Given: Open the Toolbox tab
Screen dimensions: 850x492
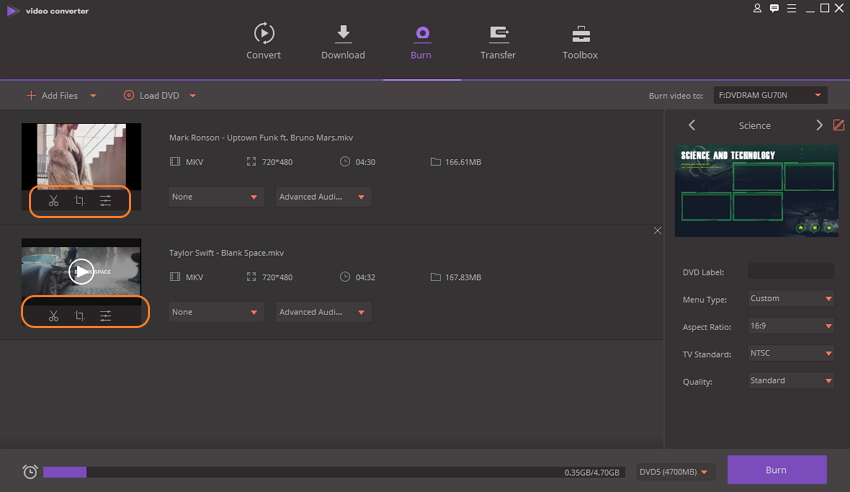Looking at the screenshot, I should click(580, 42).
